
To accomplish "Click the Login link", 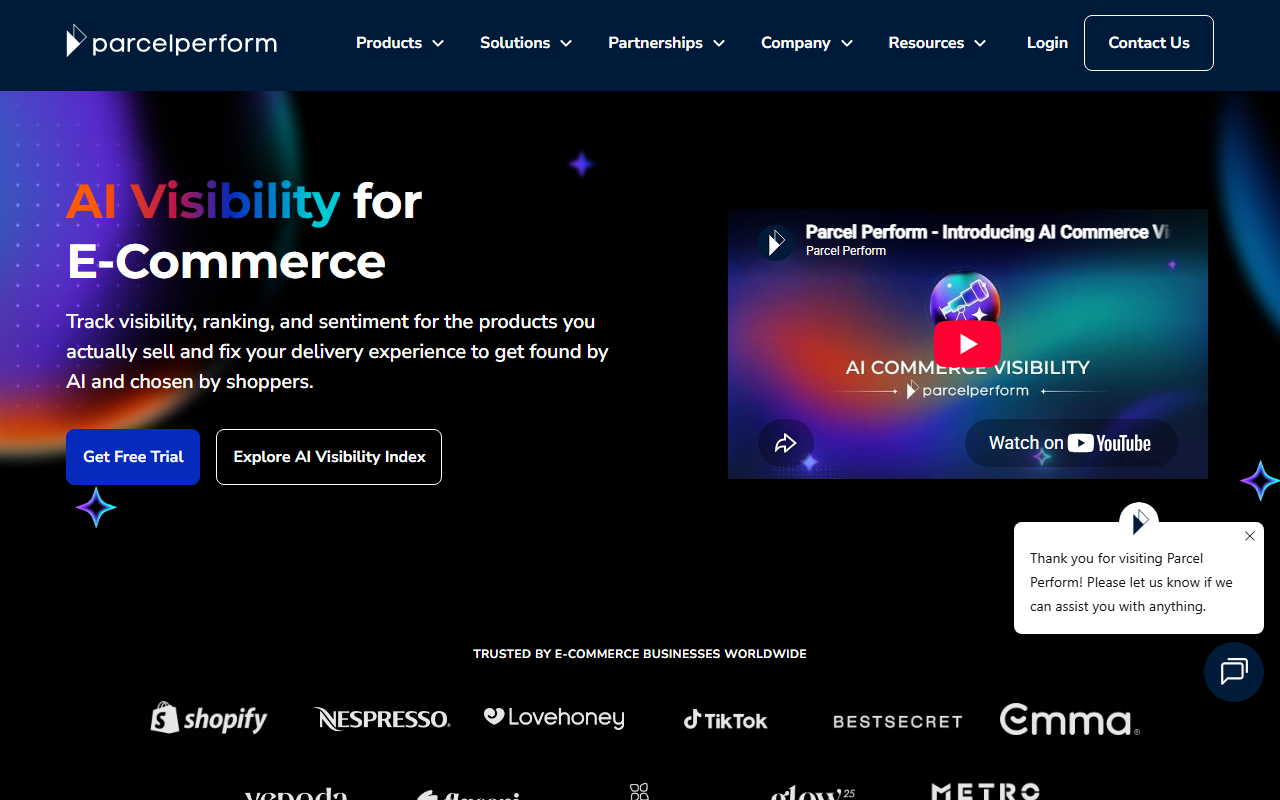I will (x=1047, y=43).
